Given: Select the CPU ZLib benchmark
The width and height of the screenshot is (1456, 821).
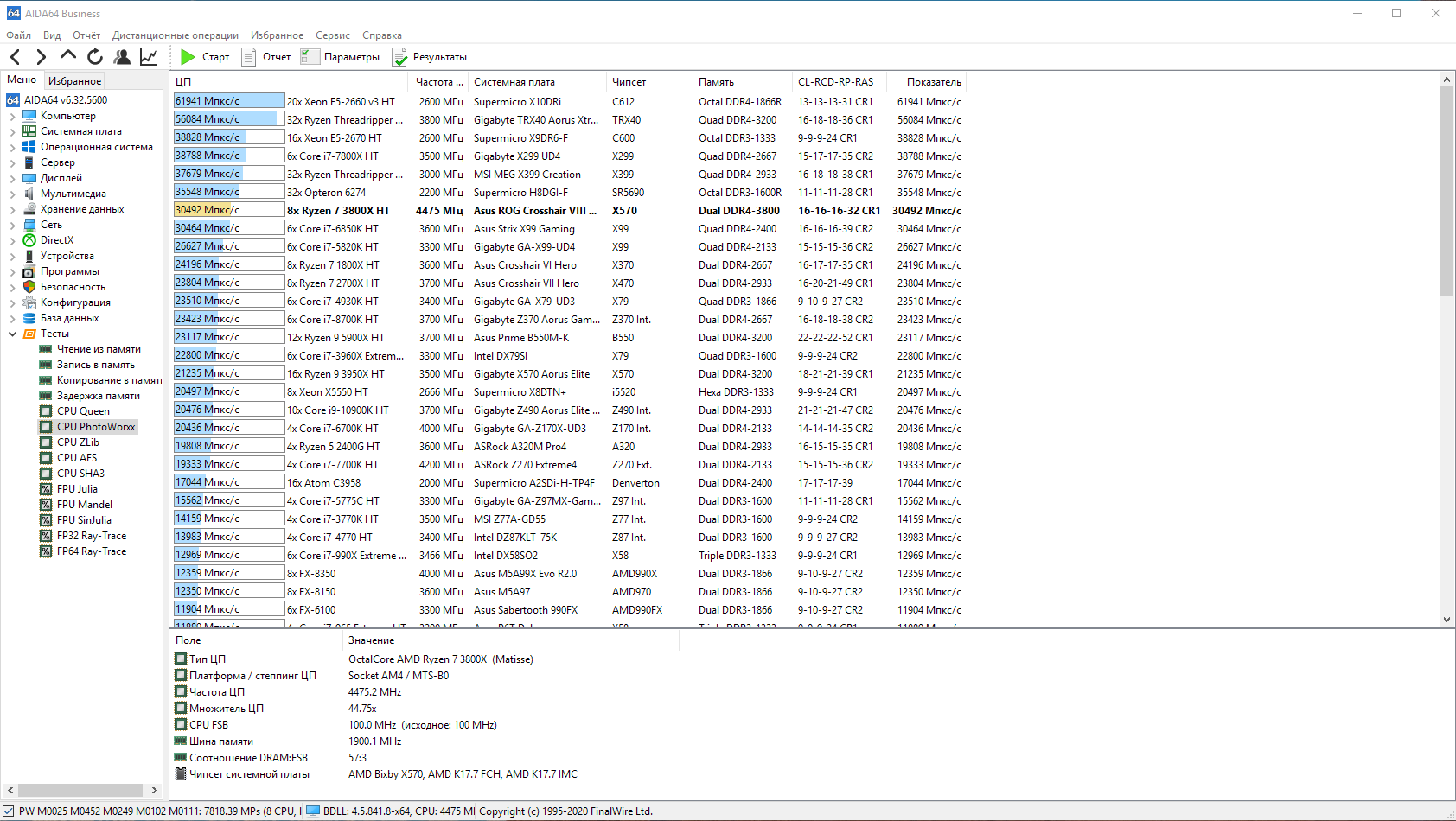Looking at the screenshot, I should [x=78, y=442].
